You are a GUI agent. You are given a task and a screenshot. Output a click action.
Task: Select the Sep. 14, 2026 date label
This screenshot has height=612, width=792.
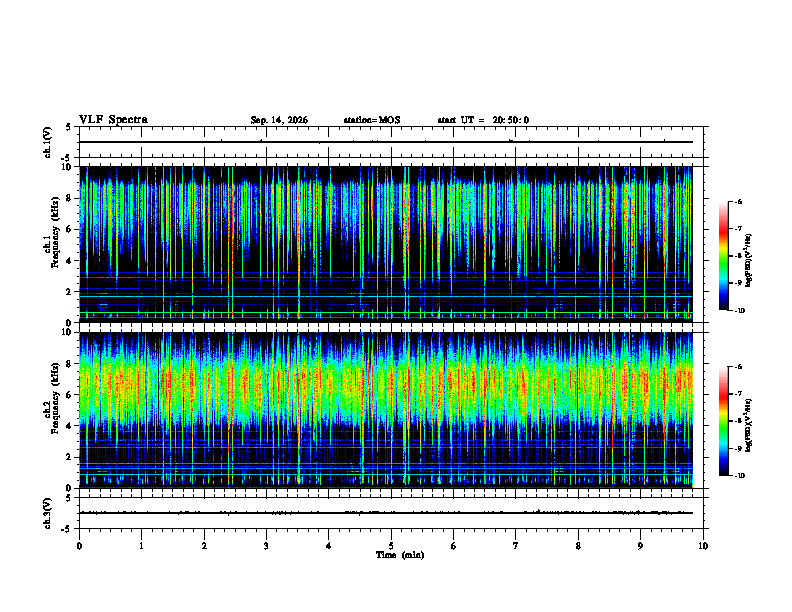point(279,120)
